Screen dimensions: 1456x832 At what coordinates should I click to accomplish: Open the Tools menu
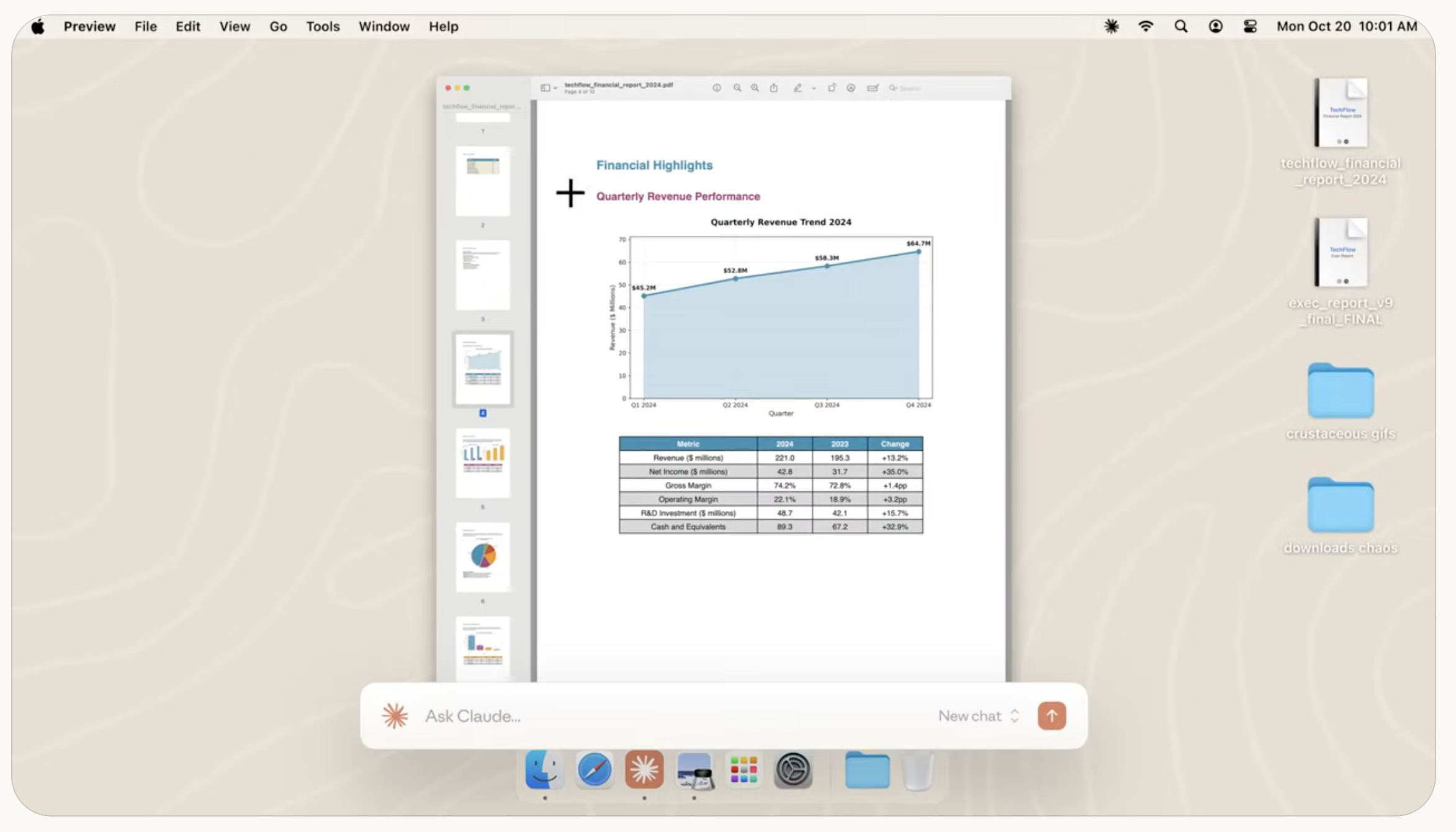323,27
